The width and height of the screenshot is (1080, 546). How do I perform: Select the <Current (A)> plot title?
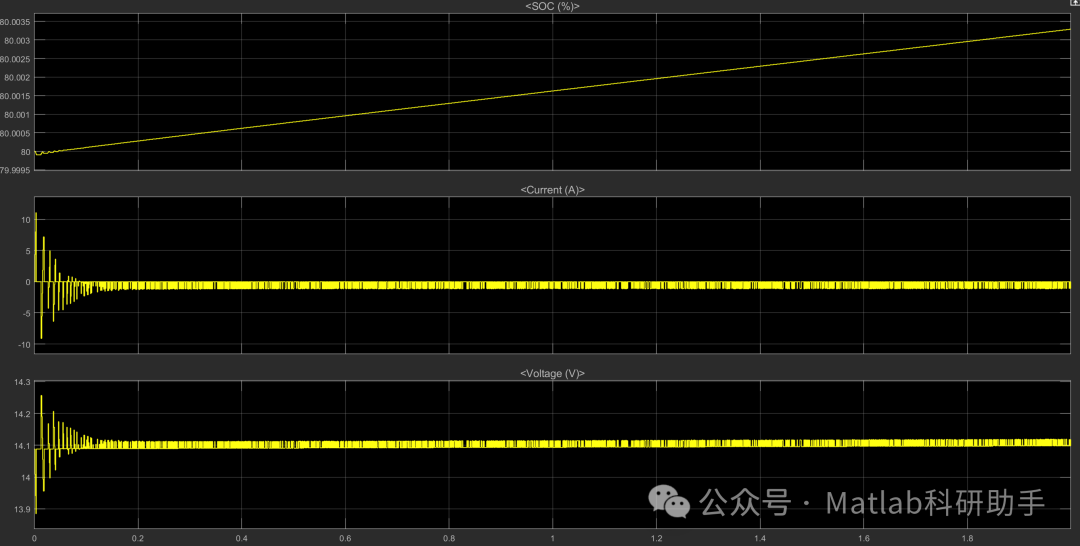(x=552, y=190)
